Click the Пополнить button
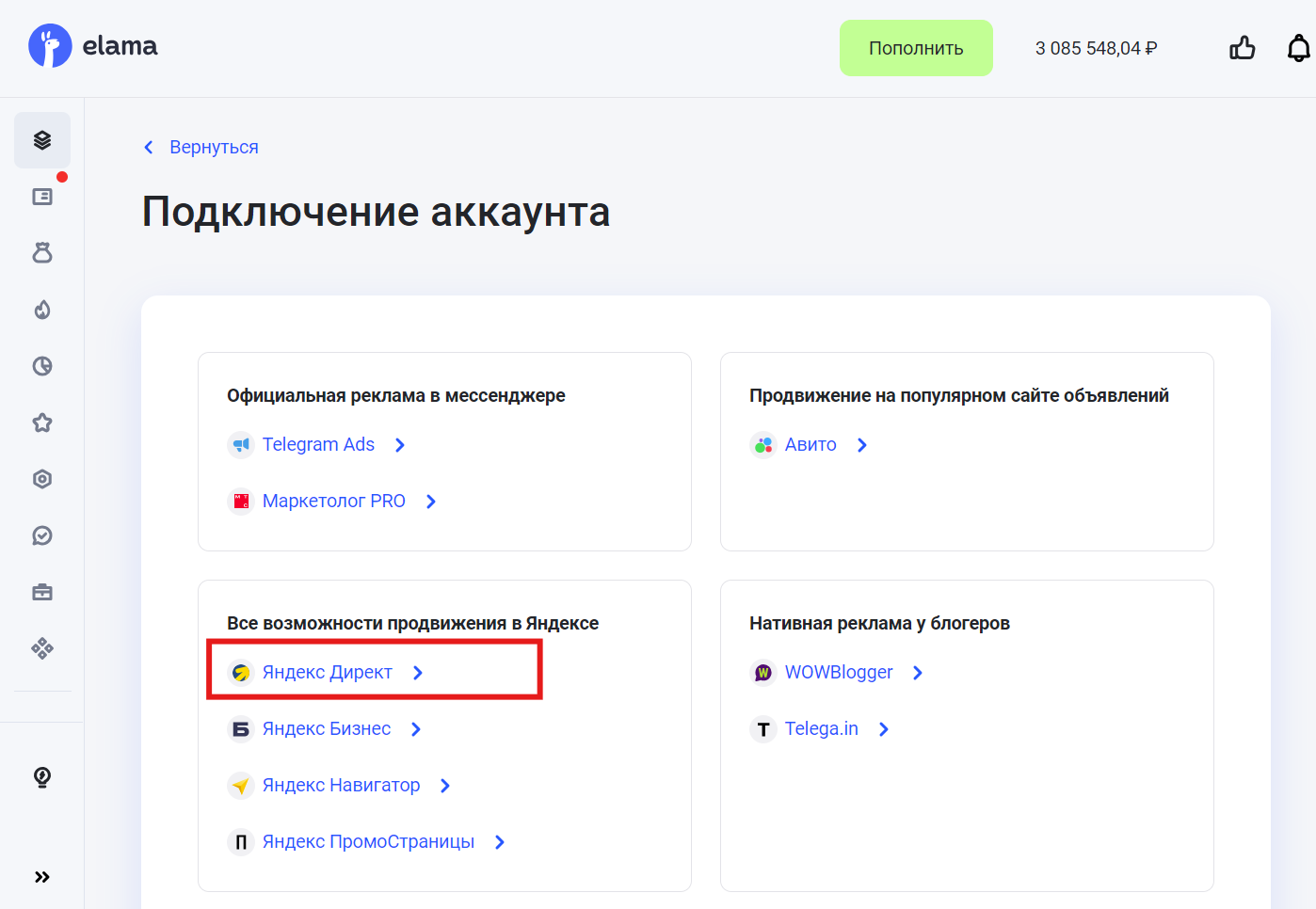Image resolution: width=1316 pixels, height=909 pixels. coord(916,48)
